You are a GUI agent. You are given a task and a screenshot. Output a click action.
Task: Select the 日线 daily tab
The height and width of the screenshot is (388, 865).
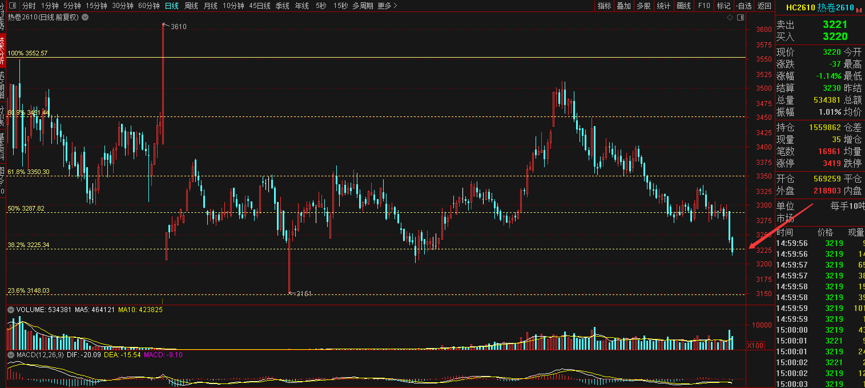pos(172,6)
